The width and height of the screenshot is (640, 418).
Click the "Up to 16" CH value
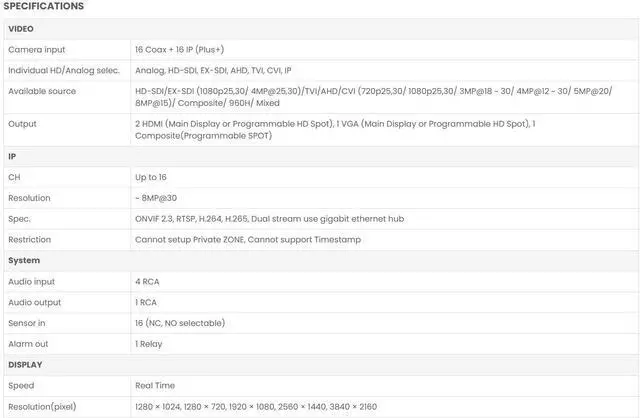click(152, 177)
